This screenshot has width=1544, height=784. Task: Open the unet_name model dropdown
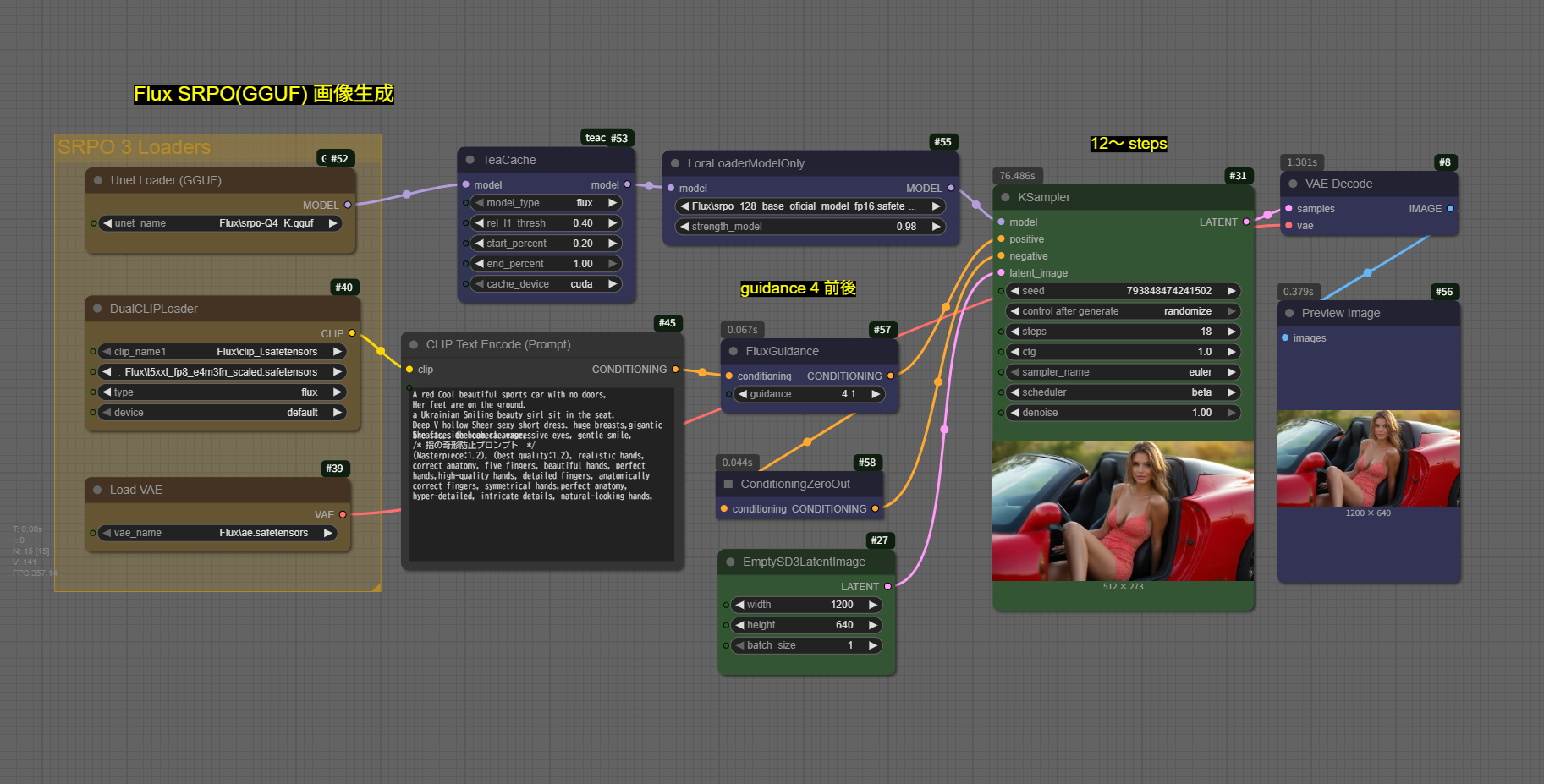(x=220, y=223)
